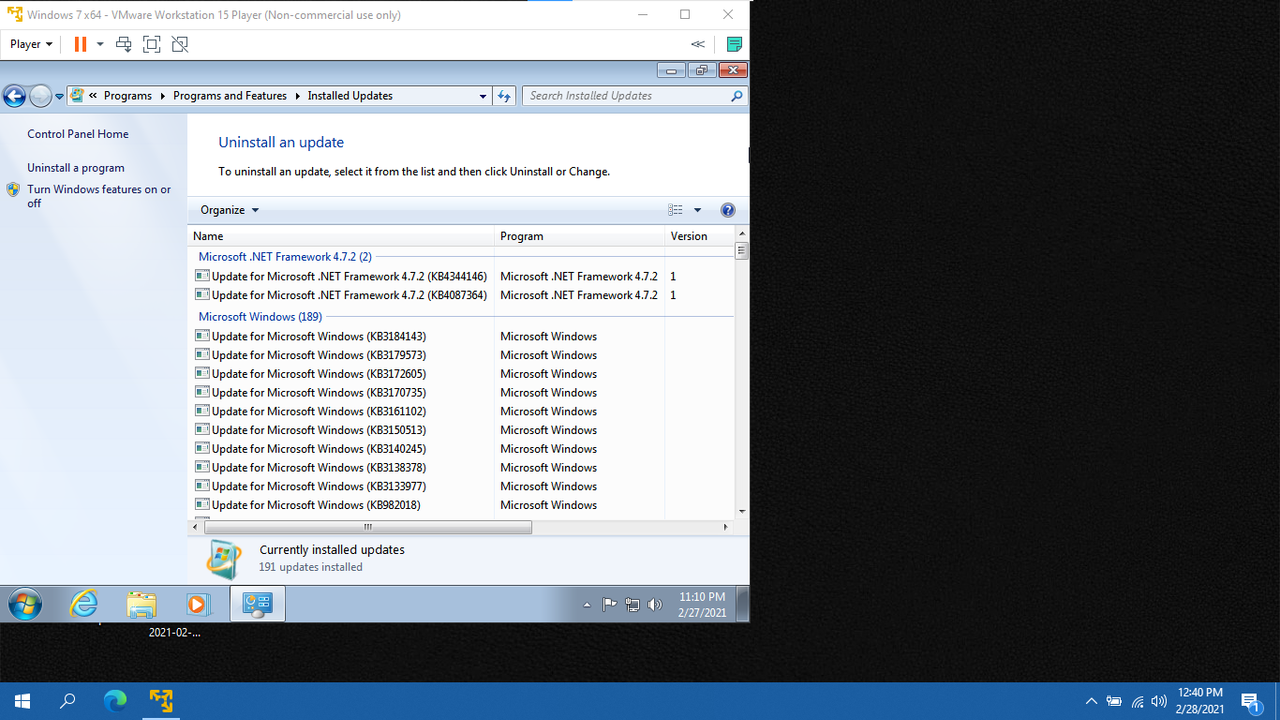This screenshot has height=720, width=1280.
Task: Select update KB4087364 row
Action: 461,295
